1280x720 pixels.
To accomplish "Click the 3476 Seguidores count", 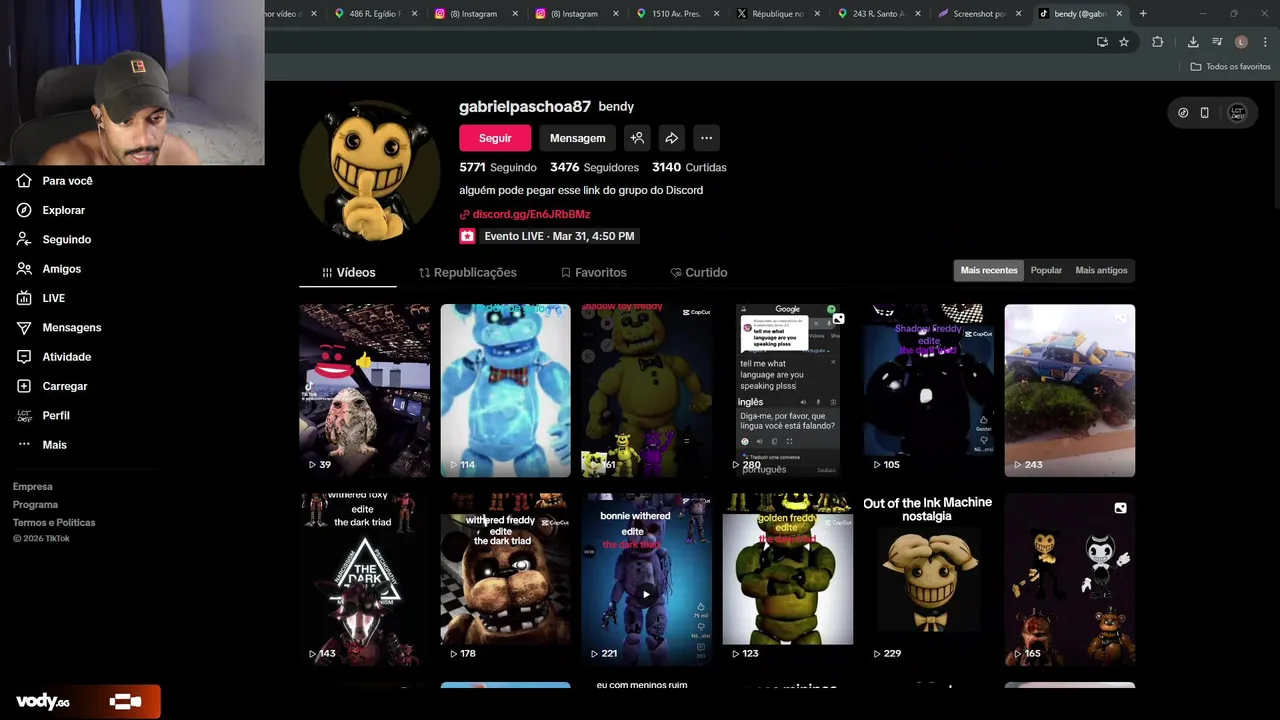I will pos(594,167).
